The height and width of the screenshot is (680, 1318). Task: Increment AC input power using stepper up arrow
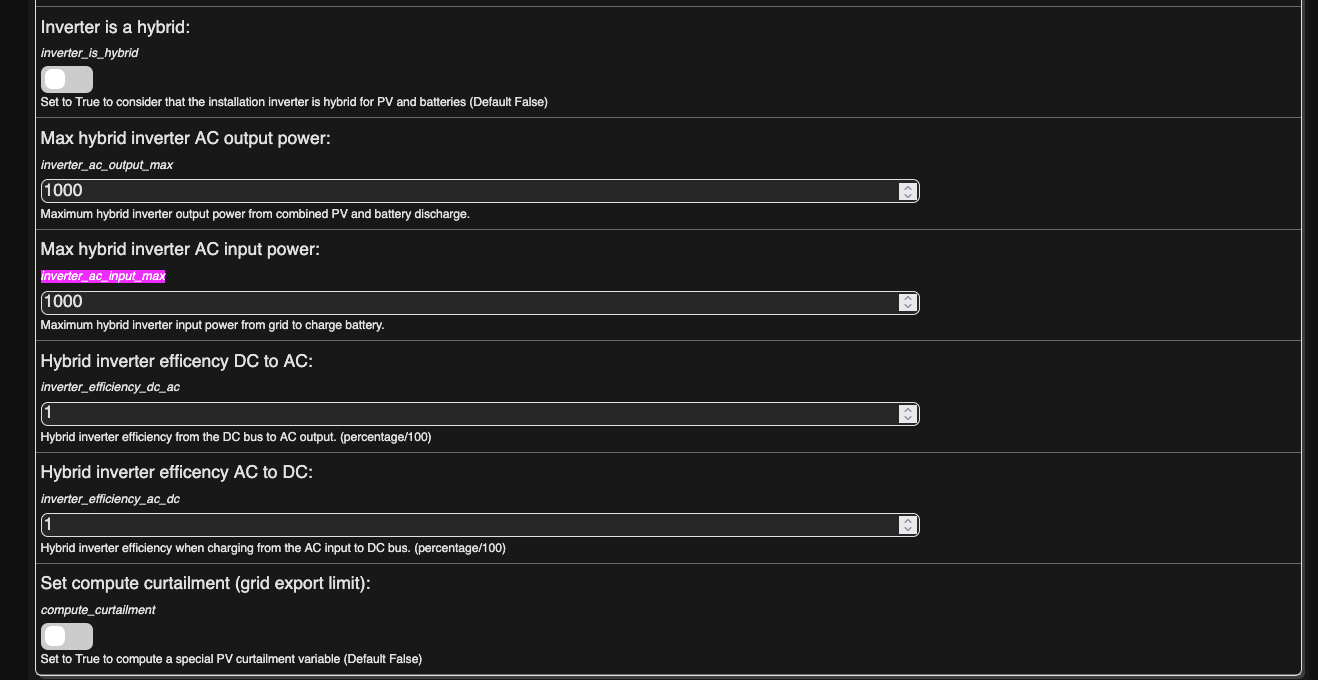coord(907,298)
